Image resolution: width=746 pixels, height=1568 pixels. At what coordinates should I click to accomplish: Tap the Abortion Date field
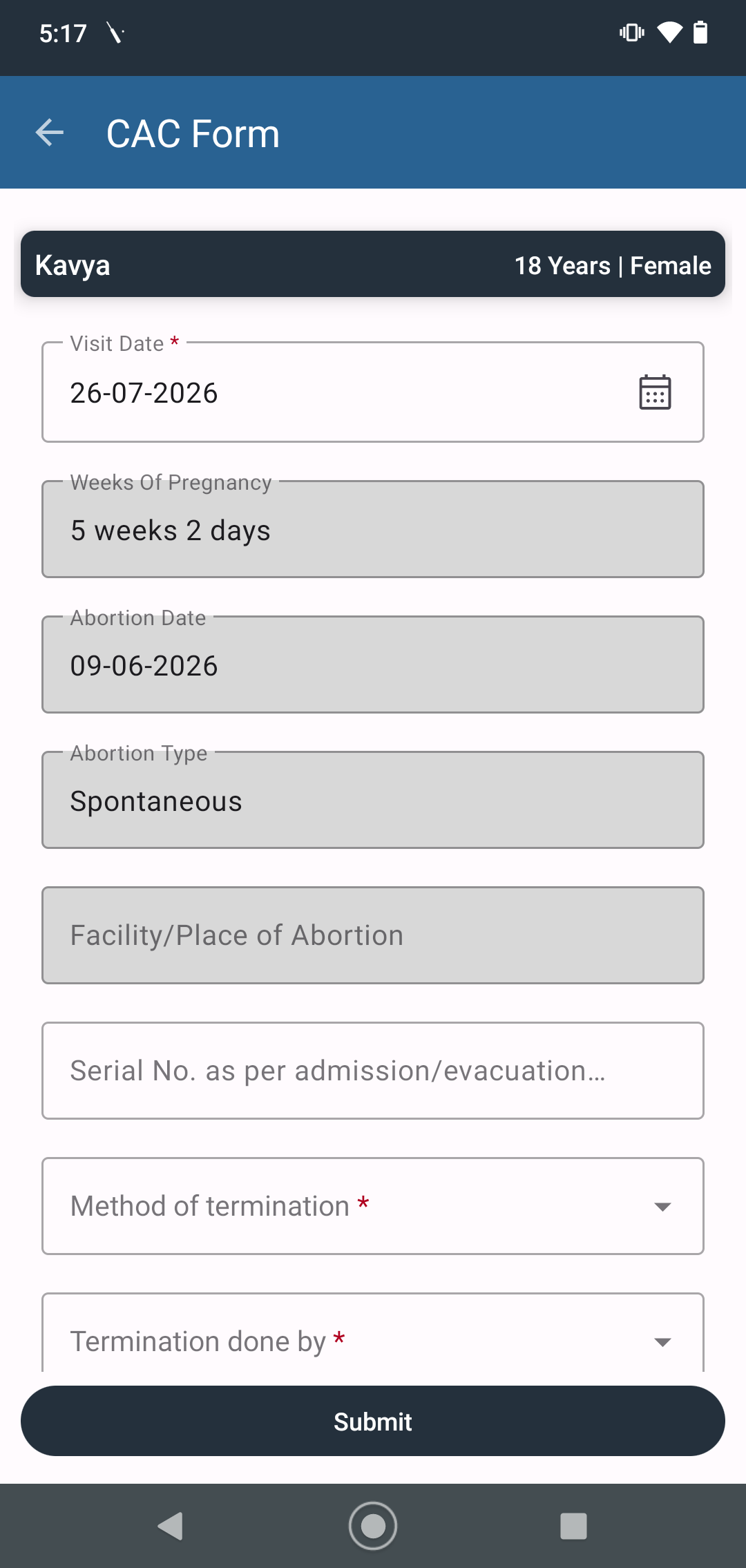373,665
